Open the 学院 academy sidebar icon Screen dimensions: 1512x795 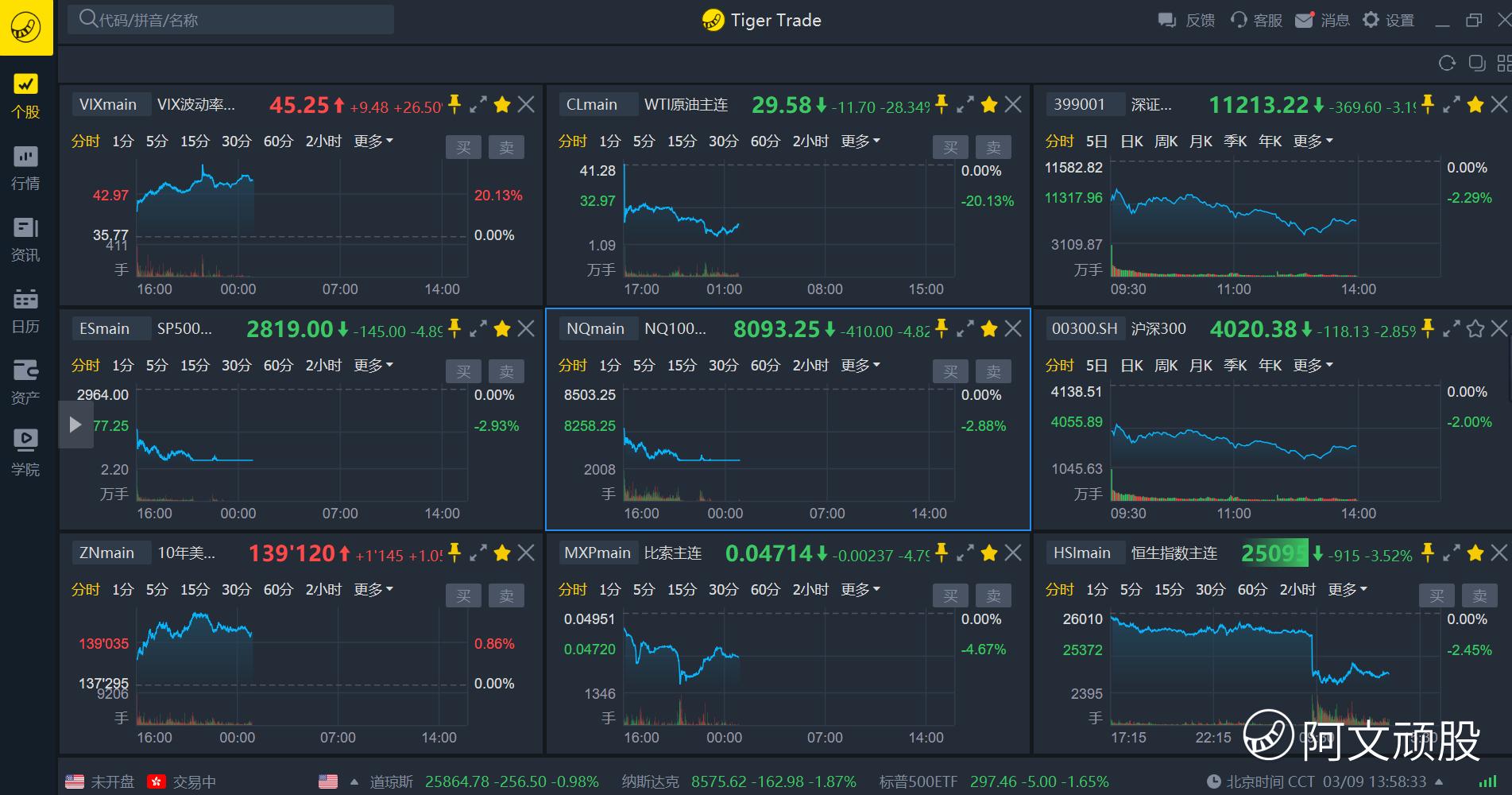[x=25, y=454]
